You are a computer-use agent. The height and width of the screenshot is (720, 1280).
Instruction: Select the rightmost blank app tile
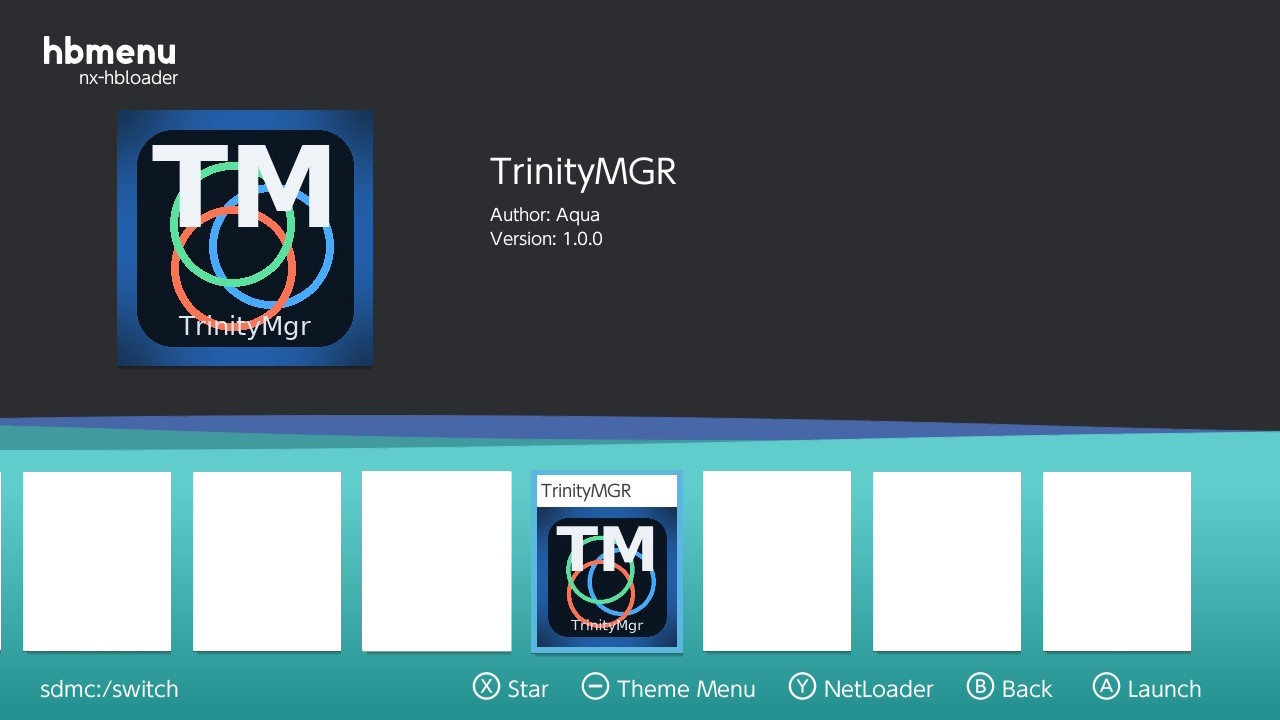point(1117,561)
